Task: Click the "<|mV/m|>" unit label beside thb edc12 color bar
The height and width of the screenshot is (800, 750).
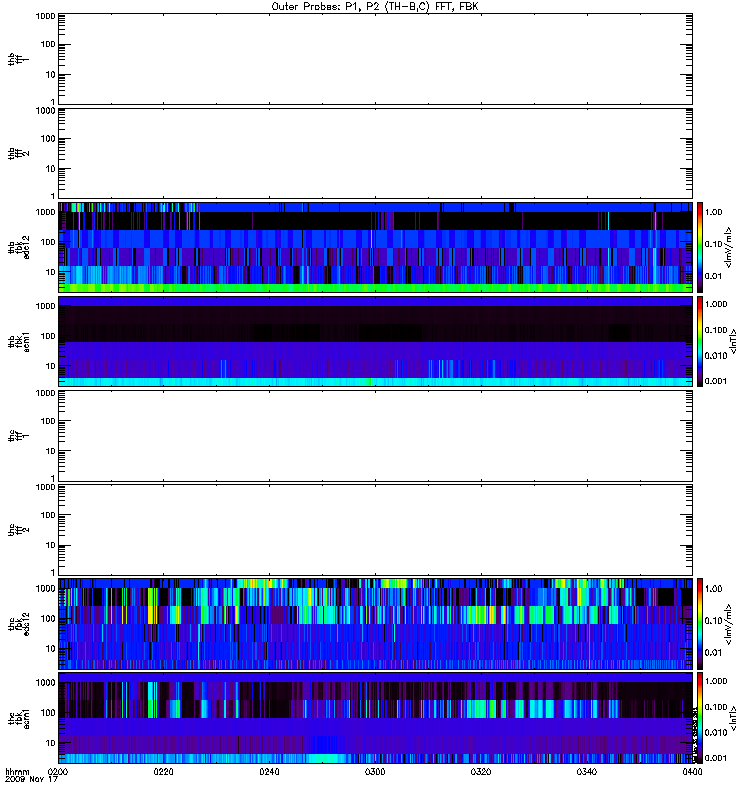Action: pyautogui.click(x=728, y=247)
